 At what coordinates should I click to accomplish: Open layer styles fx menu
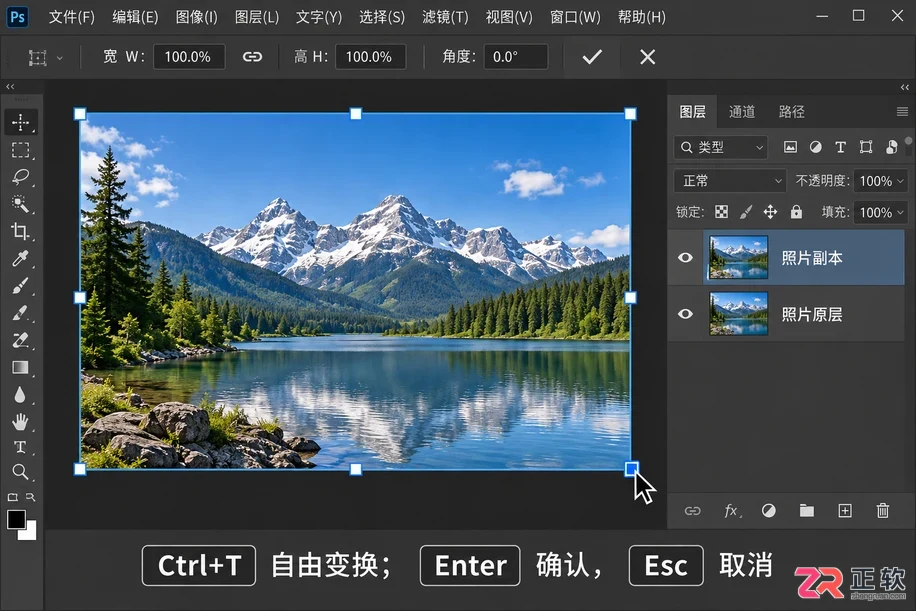click(x=731, y=511)
